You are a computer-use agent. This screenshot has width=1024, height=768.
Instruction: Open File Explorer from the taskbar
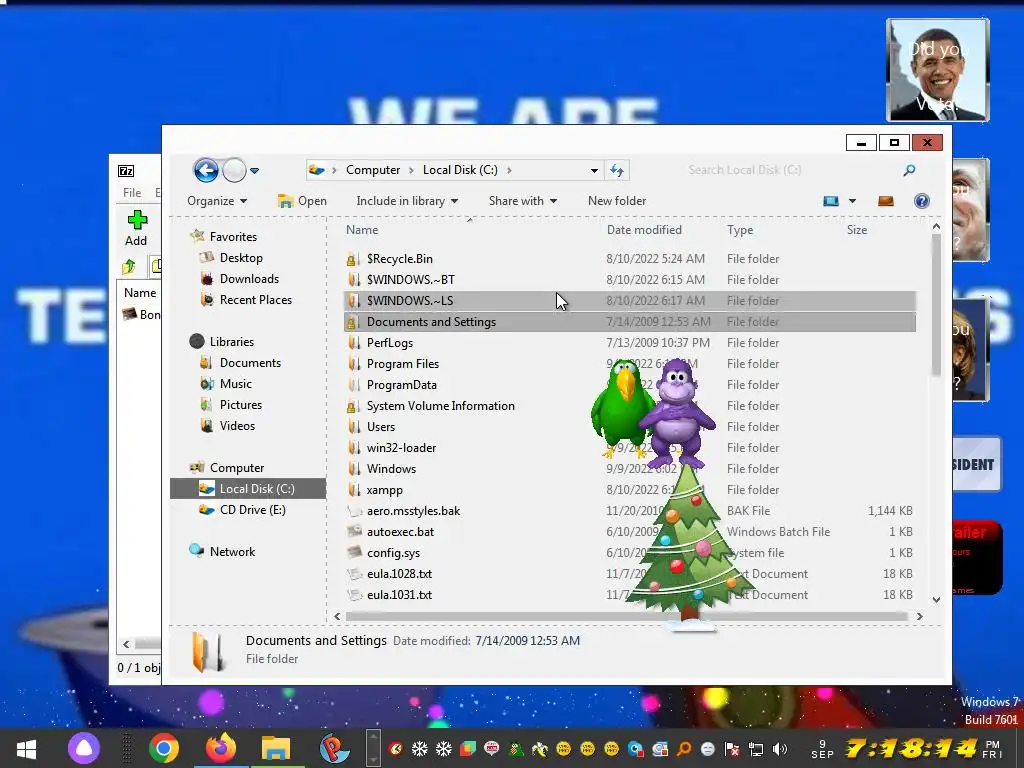point(276,748)
